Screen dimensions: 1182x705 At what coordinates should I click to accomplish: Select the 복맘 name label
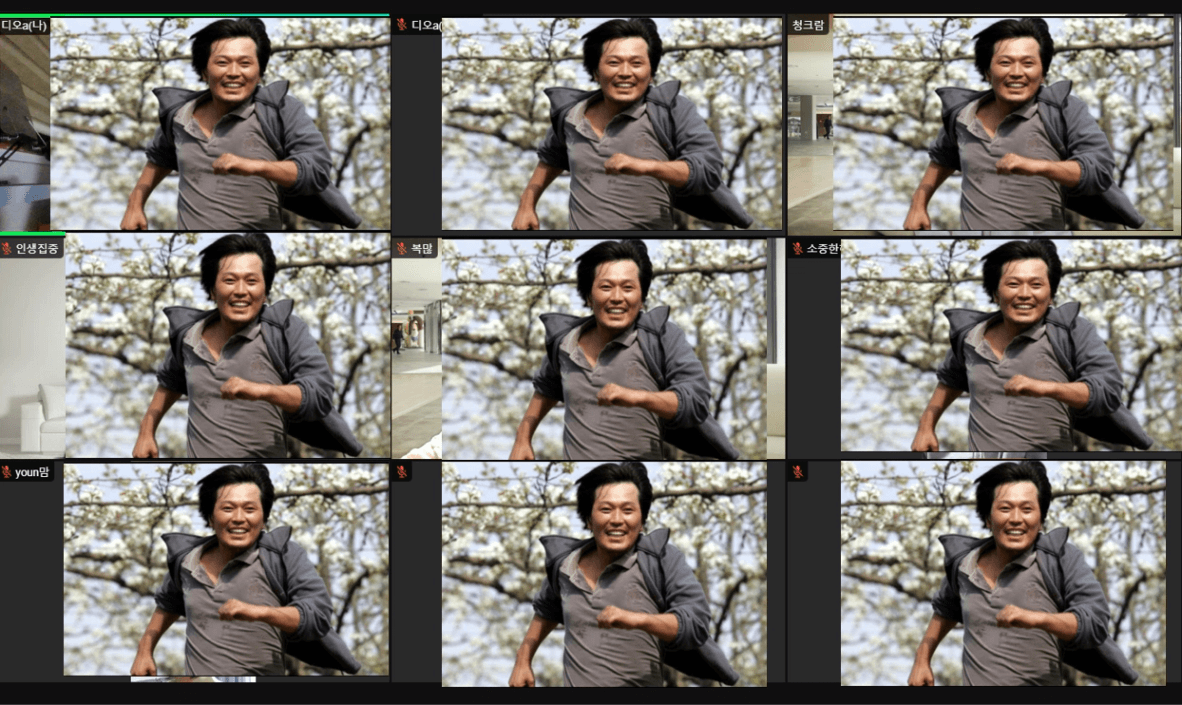(422, 248)
